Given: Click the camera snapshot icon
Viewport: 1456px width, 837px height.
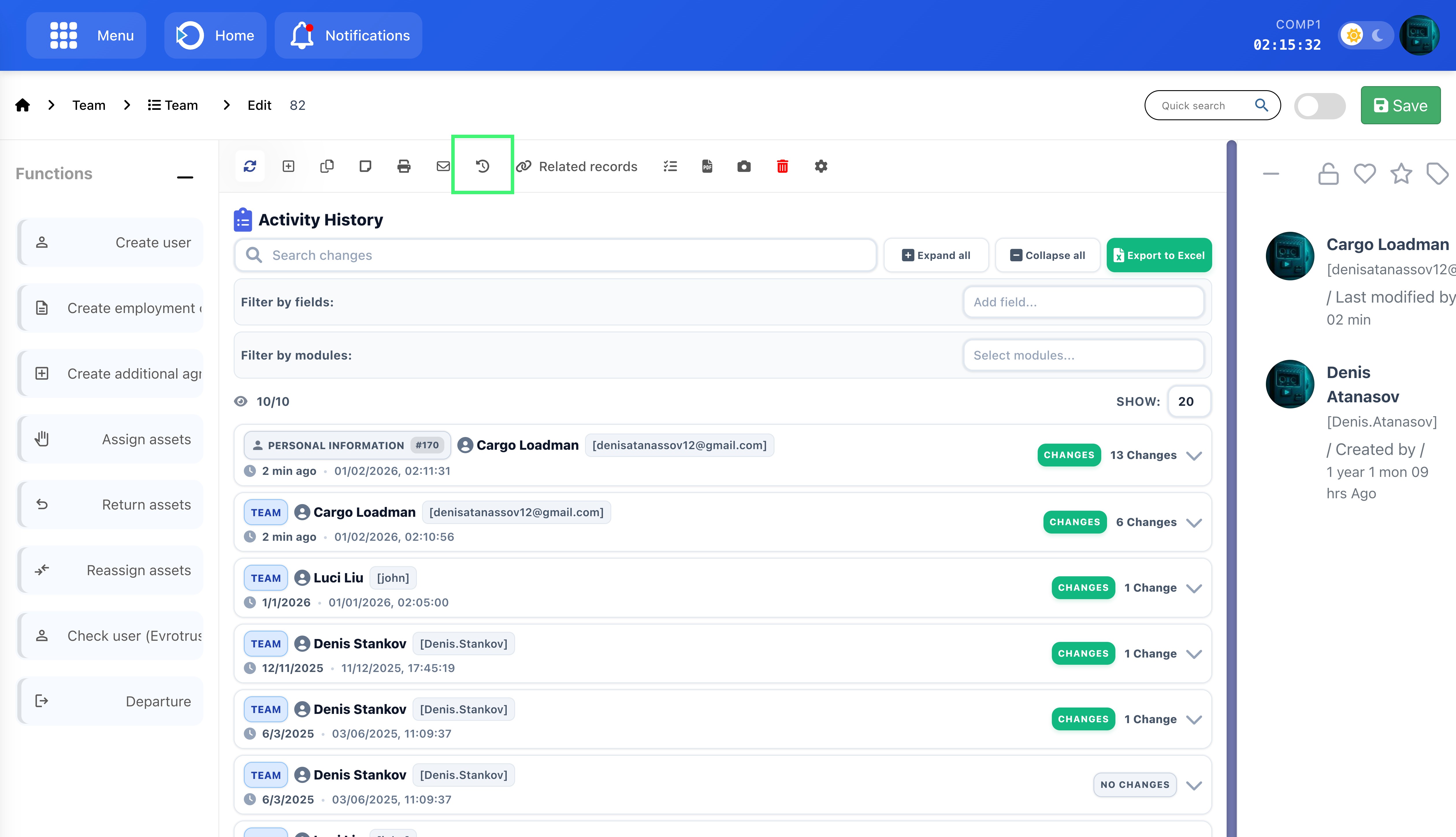Looking at the screenshot, I should 744,166.
